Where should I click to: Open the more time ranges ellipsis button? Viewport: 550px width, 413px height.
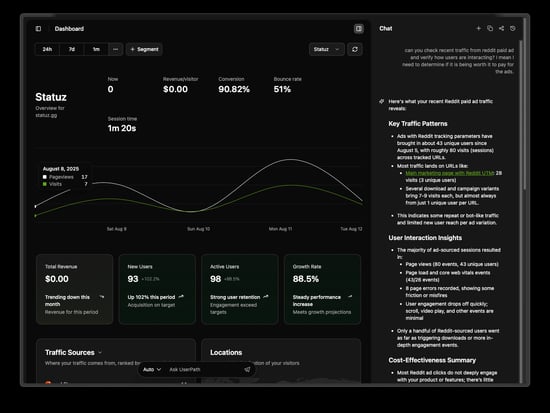pyautogui.click(x=115, y=49)
